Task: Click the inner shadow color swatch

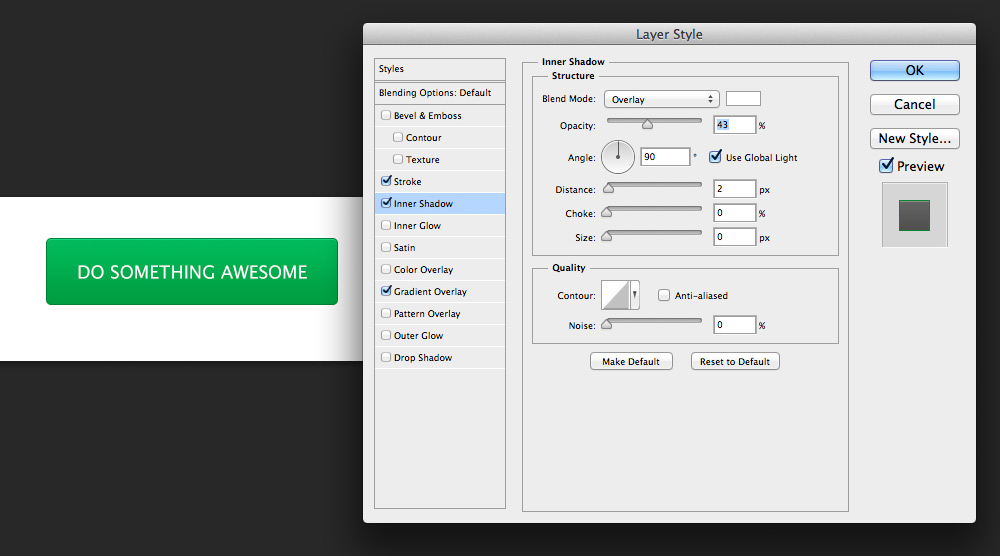Action: [743, 99]
